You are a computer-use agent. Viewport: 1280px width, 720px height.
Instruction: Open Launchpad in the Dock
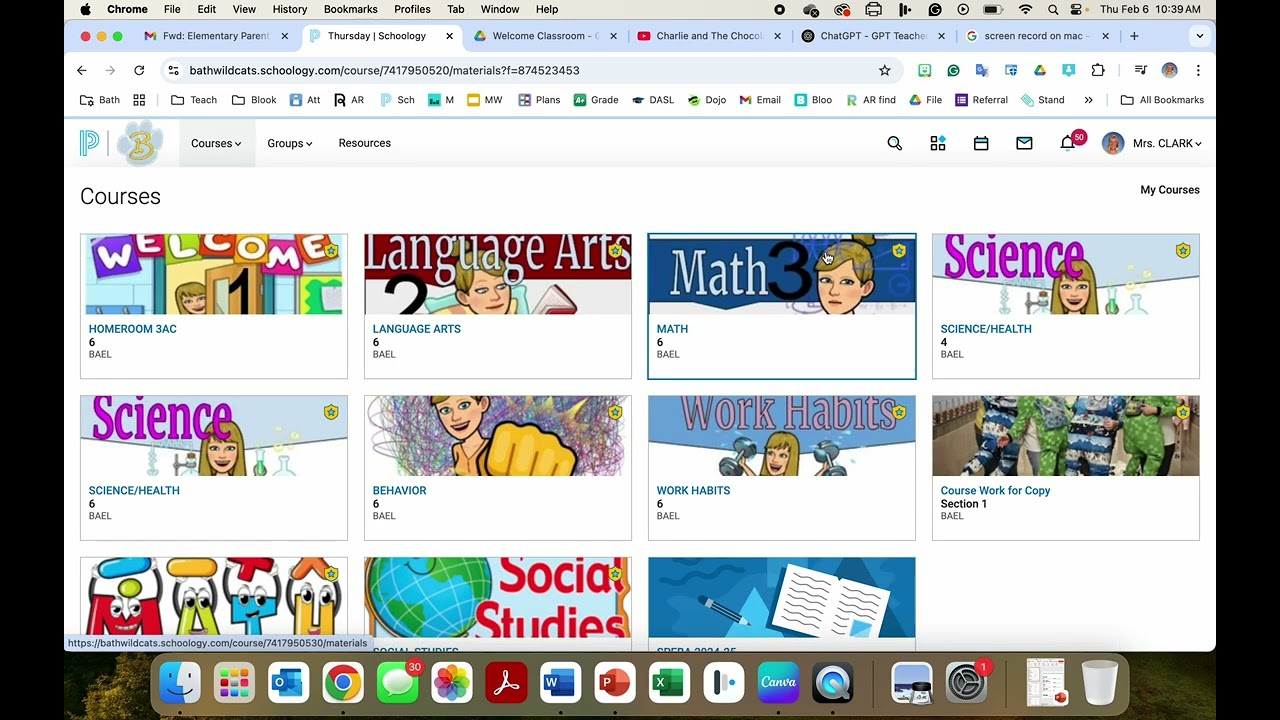[x=234, y=683]
